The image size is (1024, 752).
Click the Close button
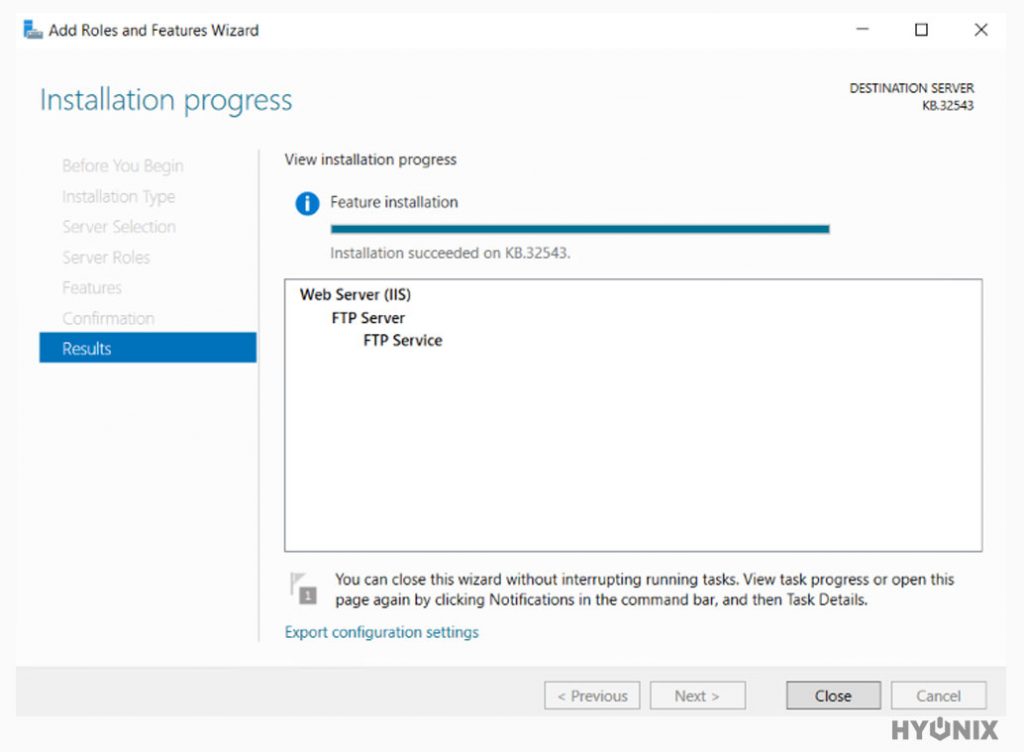pos(832,695)
